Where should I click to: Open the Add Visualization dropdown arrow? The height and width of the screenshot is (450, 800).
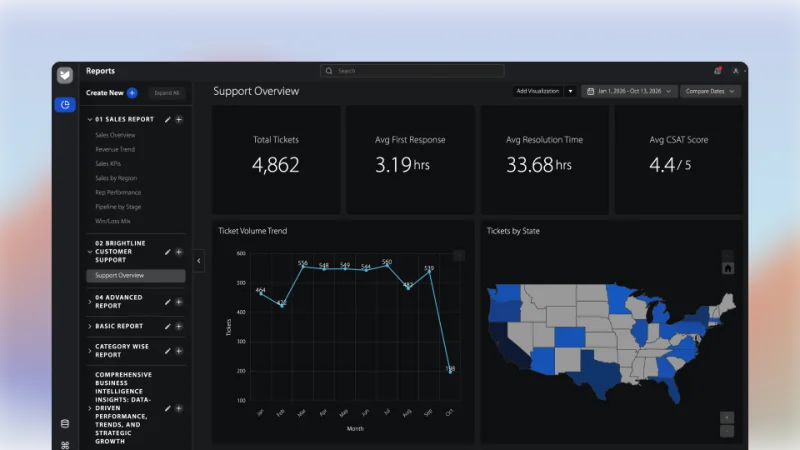coord(570,91)
